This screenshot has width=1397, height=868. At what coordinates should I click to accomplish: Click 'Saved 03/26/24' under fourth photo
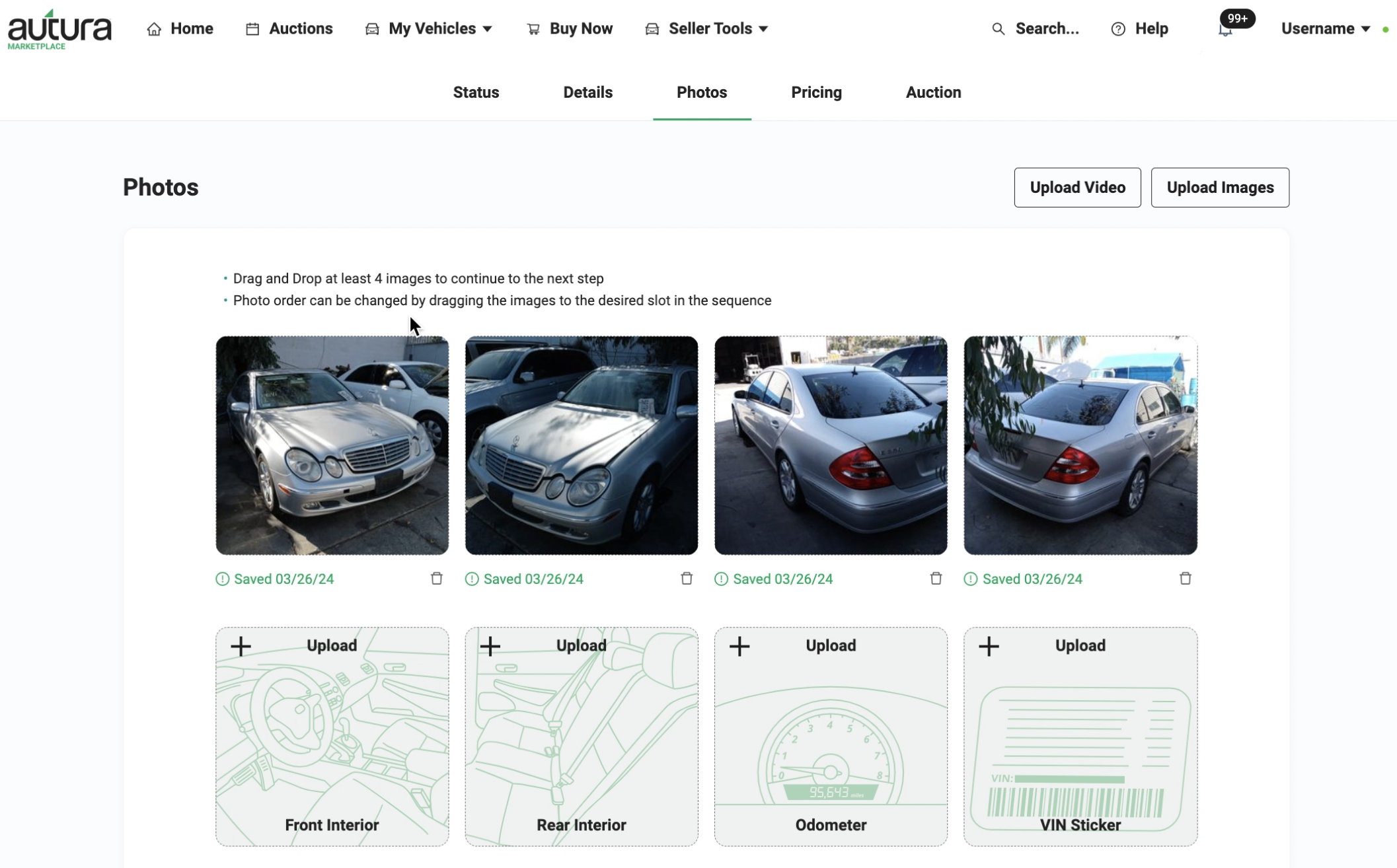point(1032,579)
